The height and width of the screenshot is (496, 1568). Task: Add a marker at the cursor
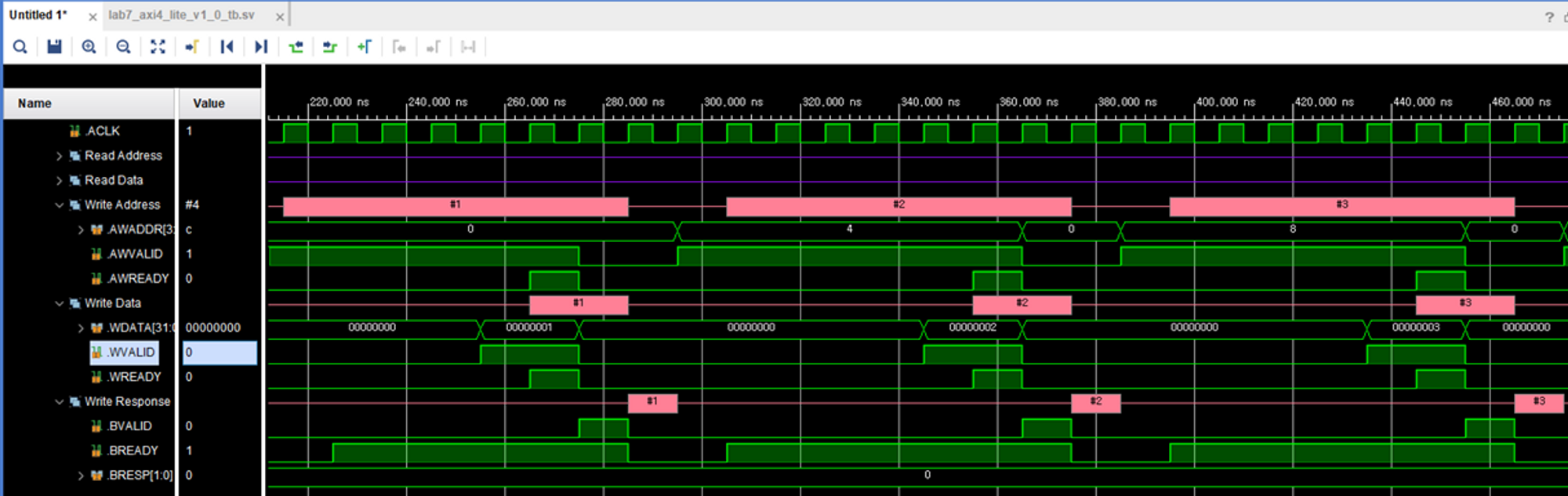[365, 47]
